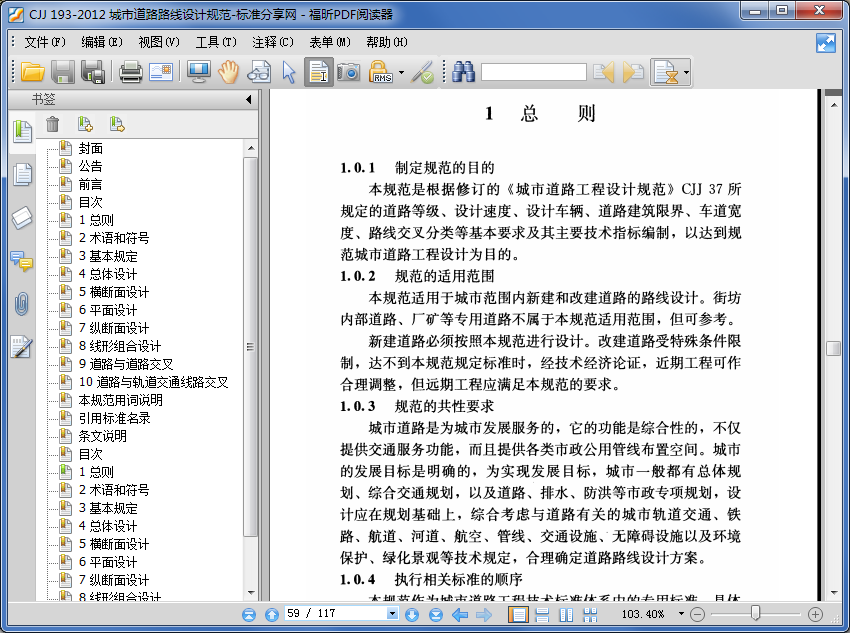This screenshot has width=850, height=633.
Task: Open the 视图(V) menu
Action: 158,42
